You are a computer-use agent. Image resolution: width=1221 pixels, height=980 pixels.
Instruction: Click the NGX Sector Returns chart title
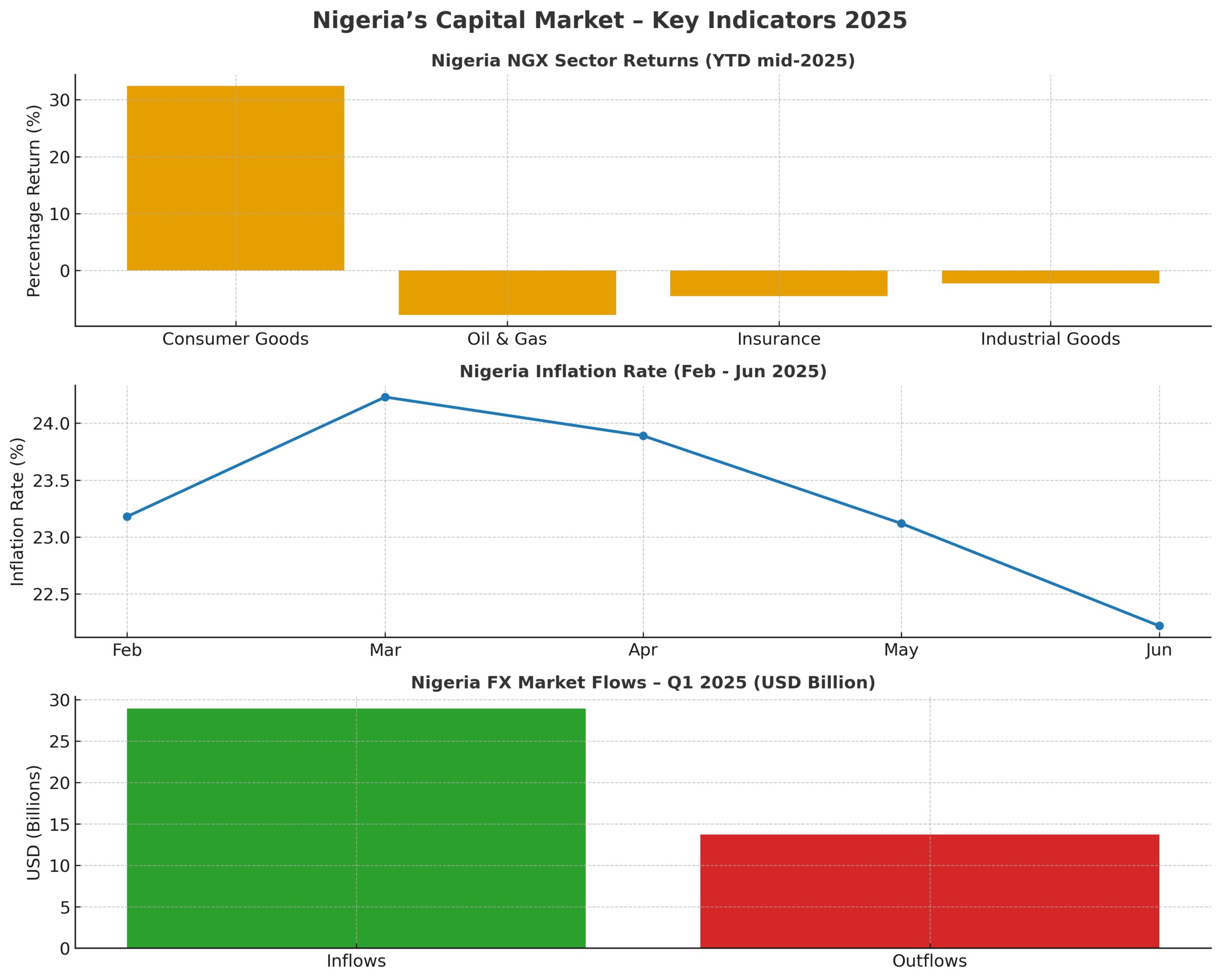[643, 61]
